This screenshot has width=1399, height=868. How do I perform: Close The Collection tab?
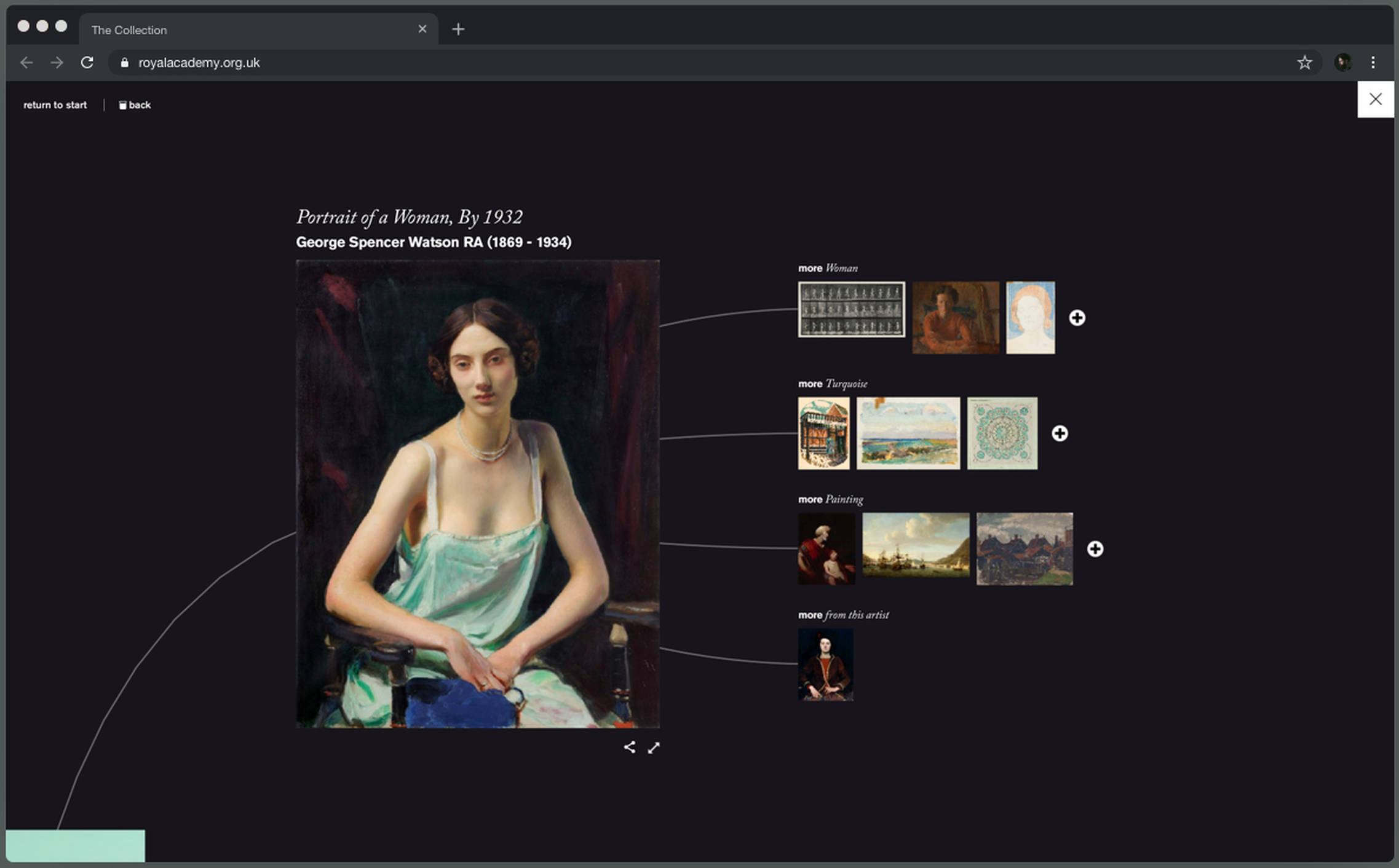422,29
